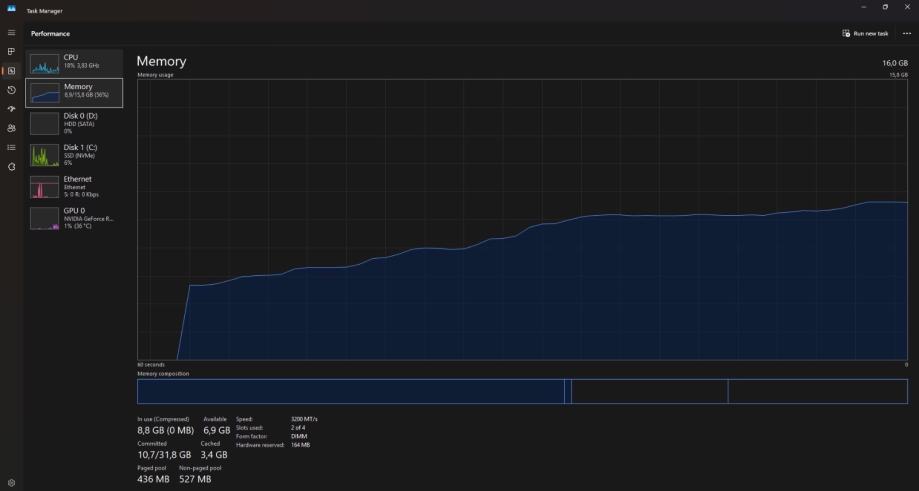This screenshot has height=491, width=919.
Task: Select the GPU 0 NVIDIA entry
Action: (x=74, y=218)
